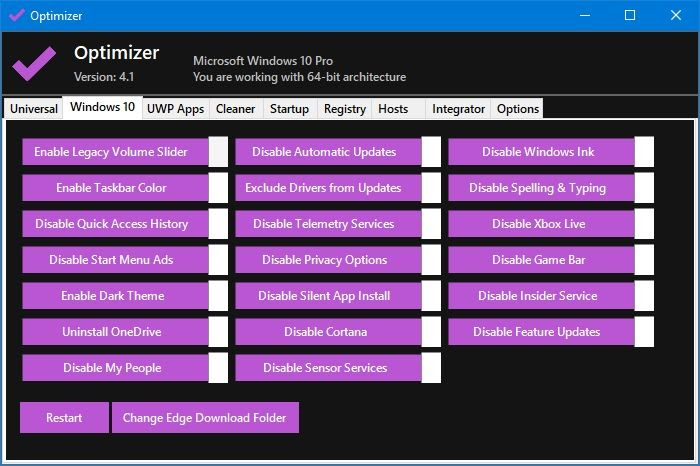Go to the Cleaner tab
Screen dimensions: 700x466
tap(235, 109)
